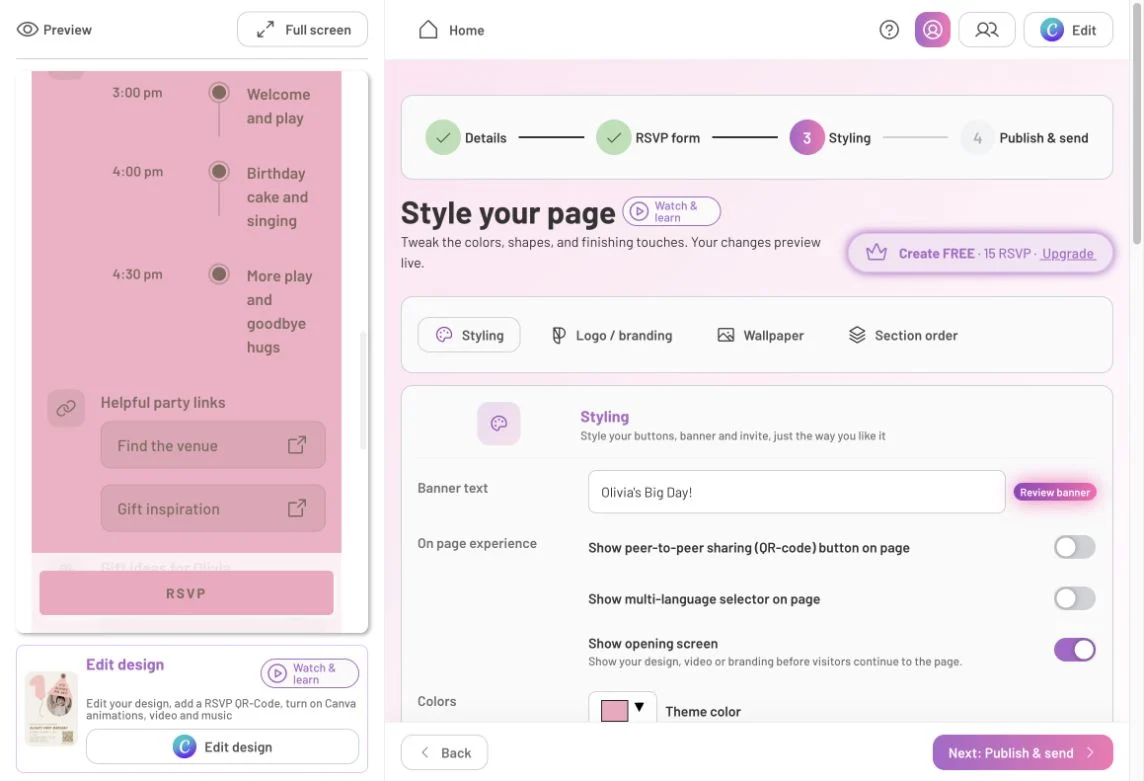
Task: Click the Details step label
Action: point(485,138)
